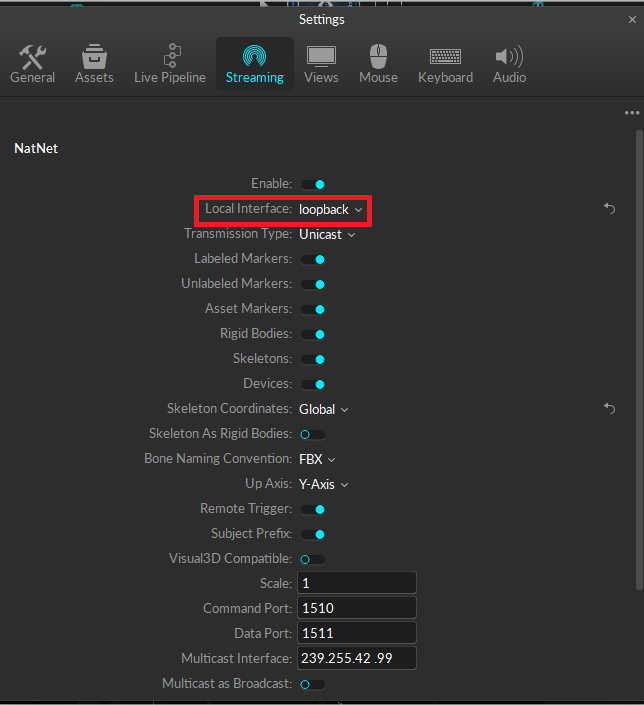The height and width of the screenshot is (705, 644).
Task: Click the NatNet section heading
Action: pos(36,148)
